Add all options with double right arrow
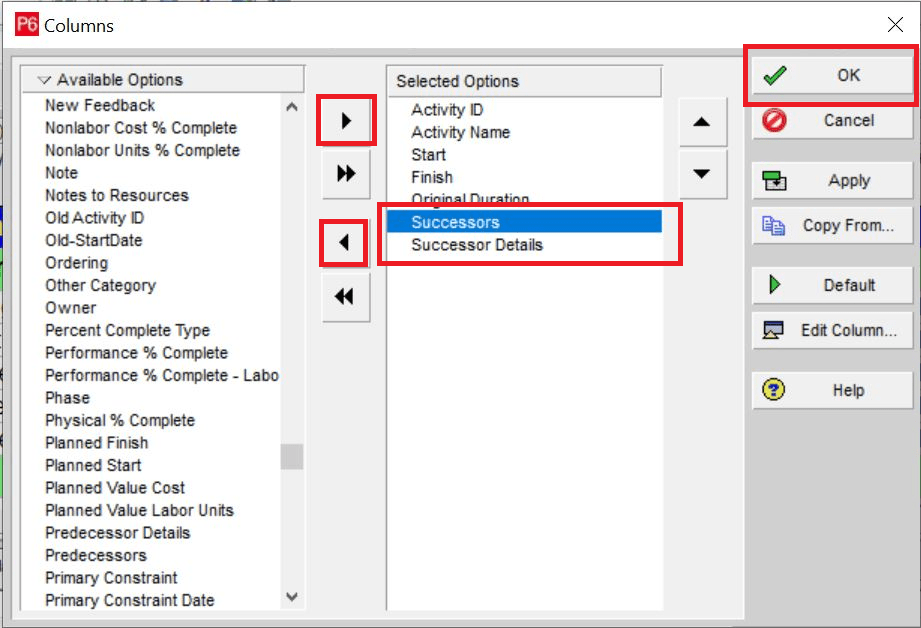921x628 pixels. point(346,173)
